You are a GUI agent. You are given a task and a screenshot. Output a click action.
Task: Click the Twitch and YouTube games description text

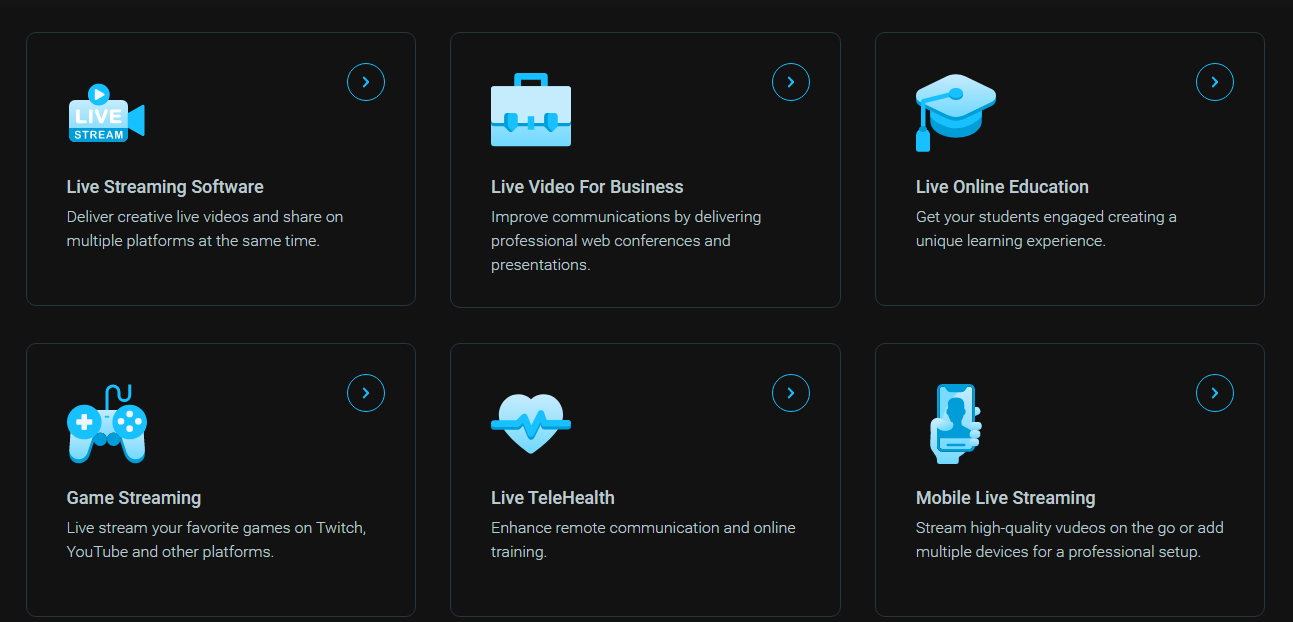click(x=216, y=540)
